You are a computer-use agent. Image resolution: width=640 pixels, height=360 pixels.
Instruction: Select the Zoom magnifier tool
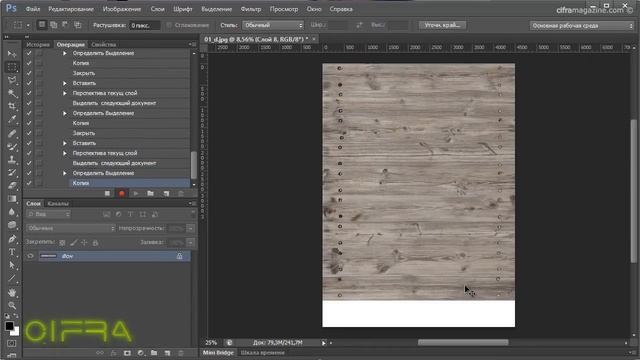pos(12,305)
